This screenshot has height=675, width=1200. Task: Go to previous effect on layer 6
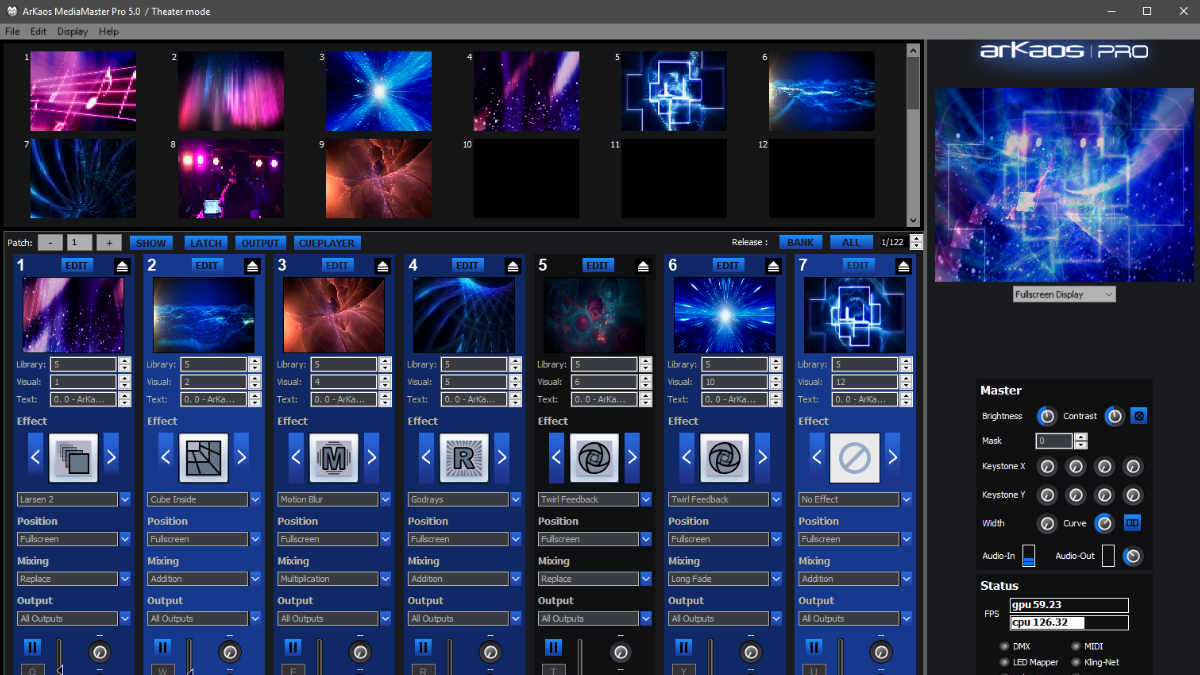click(686, 458)
